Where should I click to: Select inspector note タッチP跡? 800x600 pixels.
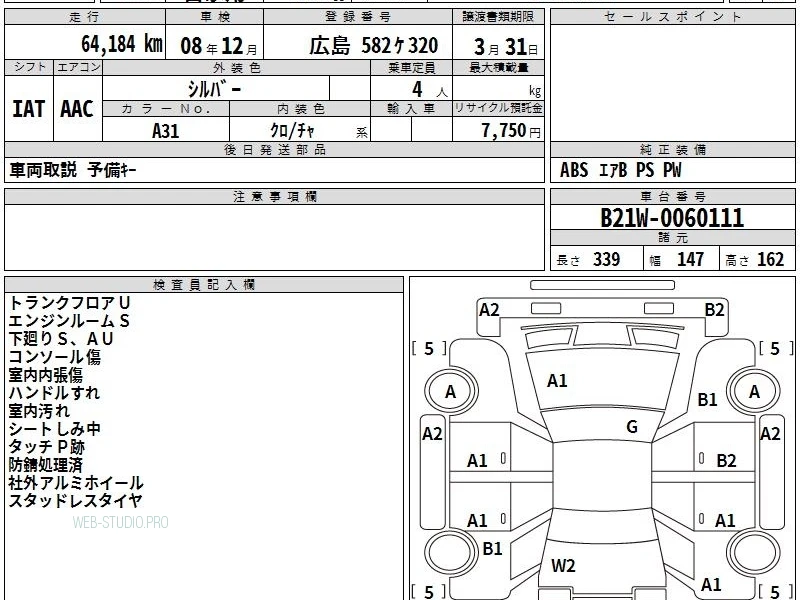tap(47, 447)
